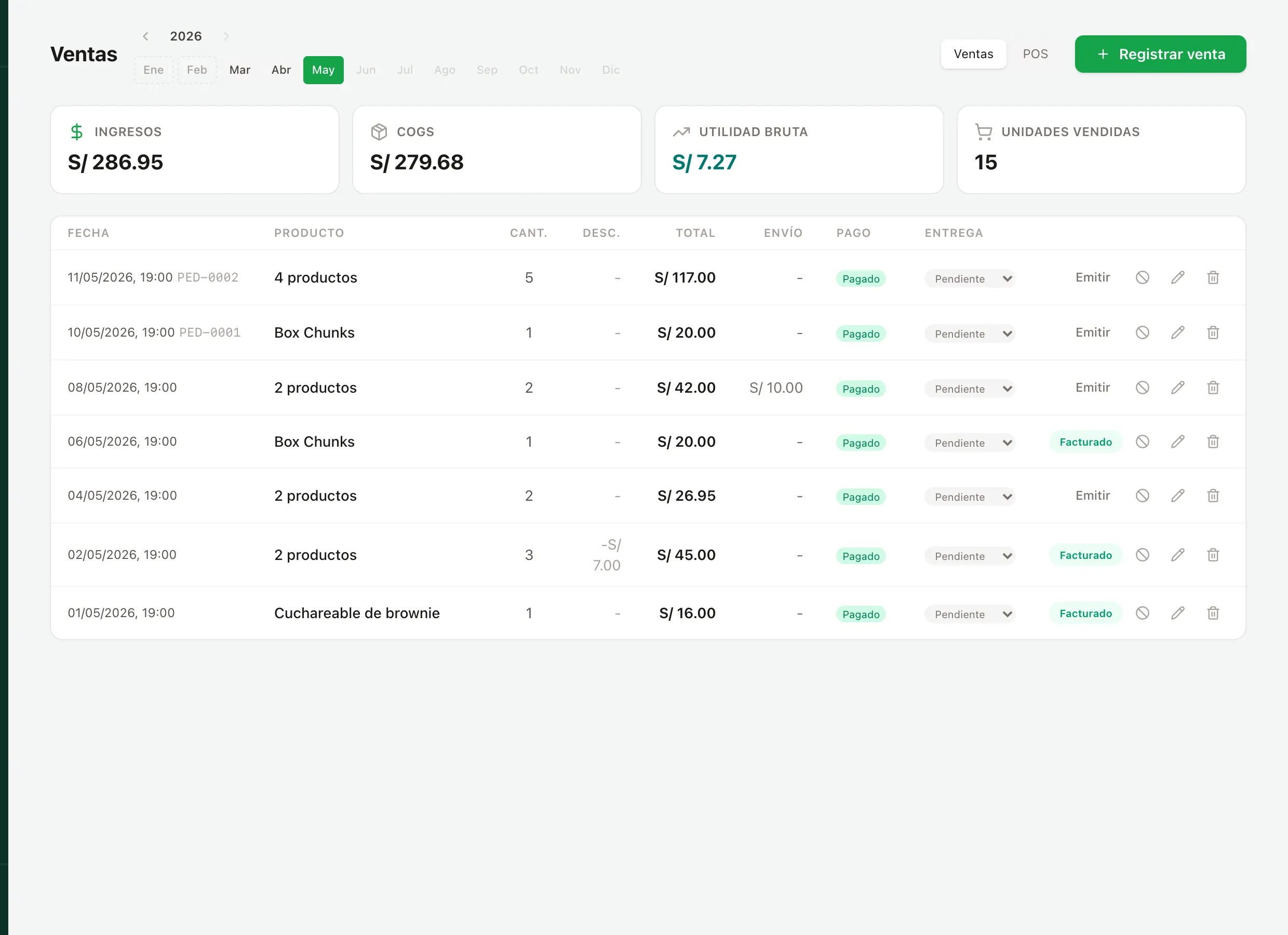
Task: Open delivery status dropdown for PED-0001
Action: 970,333
